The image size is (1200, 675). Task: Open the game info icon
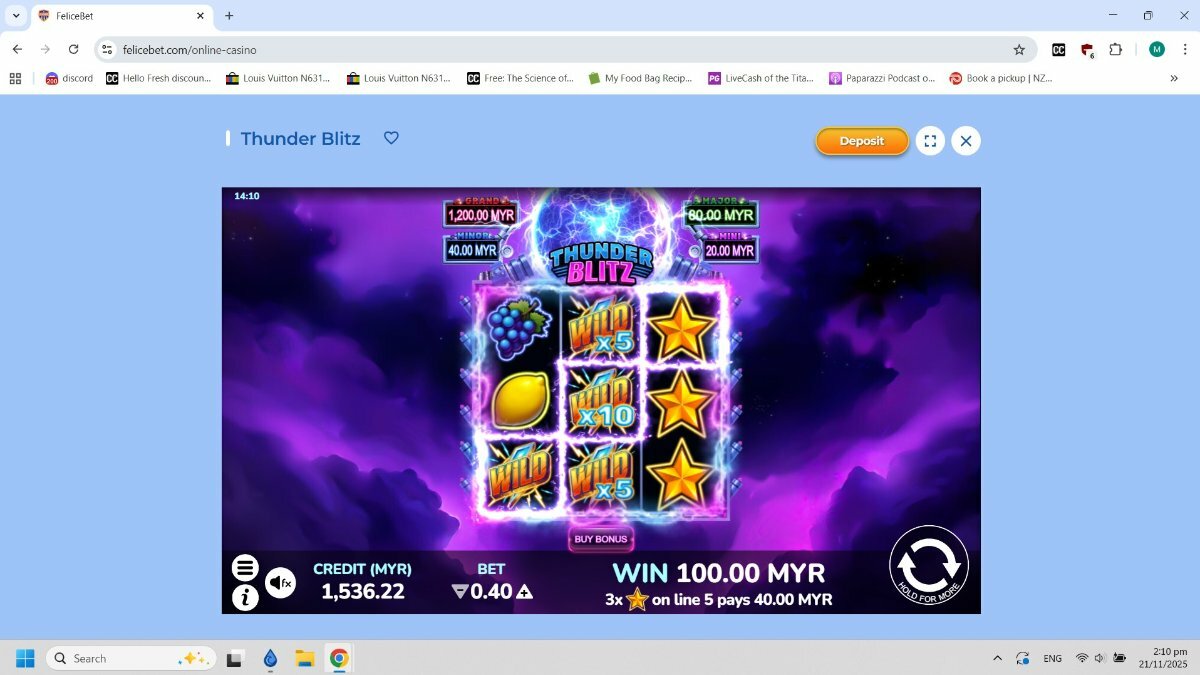tap(245, 598)
